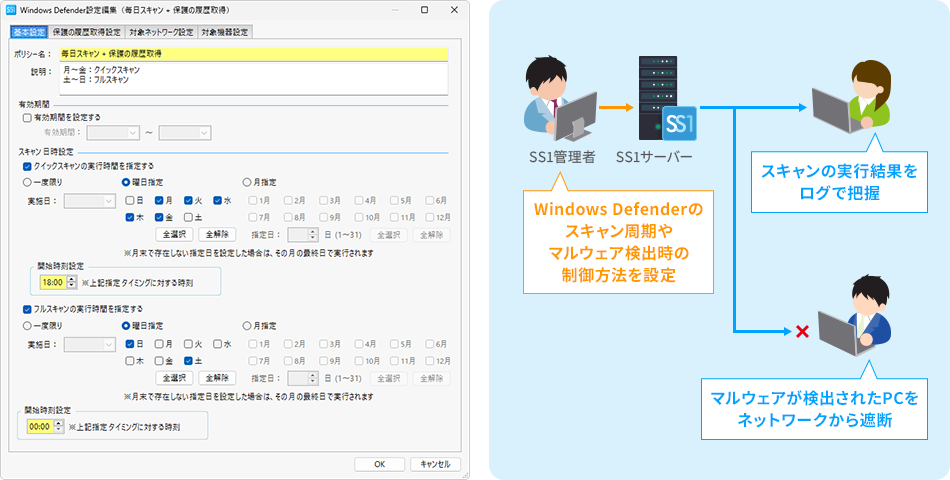Check full scan 金 (Friday) checkbox

click(x=159, y=361)
